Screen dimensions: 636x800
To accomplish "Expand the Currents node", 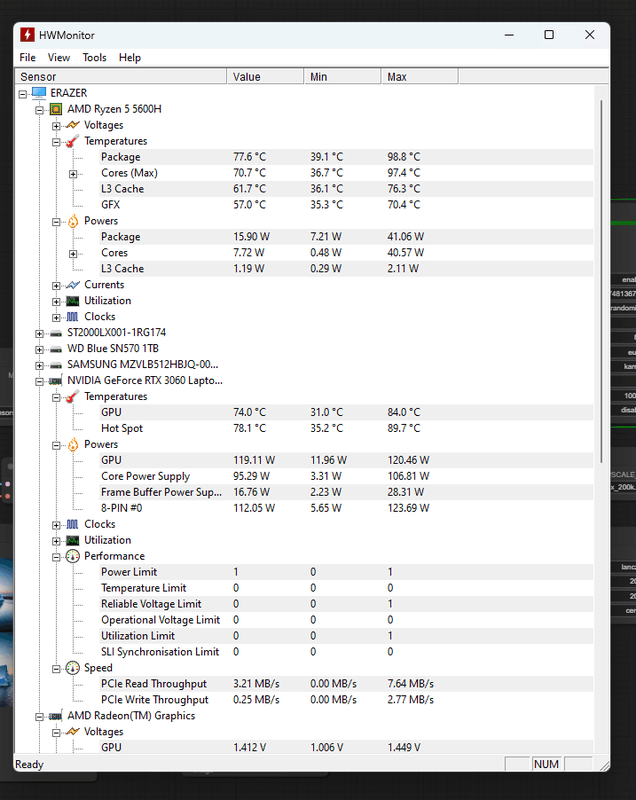I will coord(56,286).
